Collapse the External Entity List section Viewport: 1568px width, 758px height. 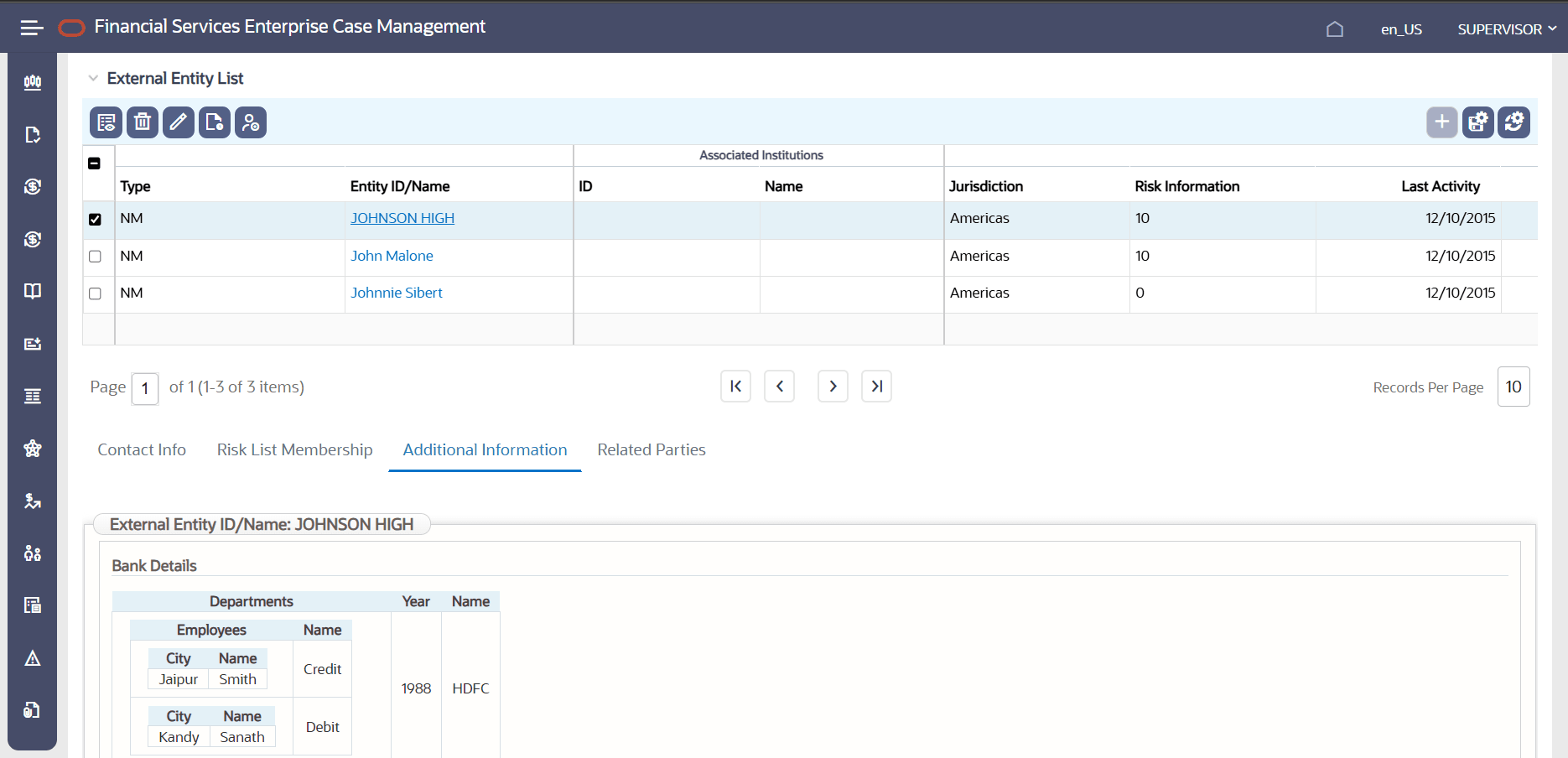[93, 78]
